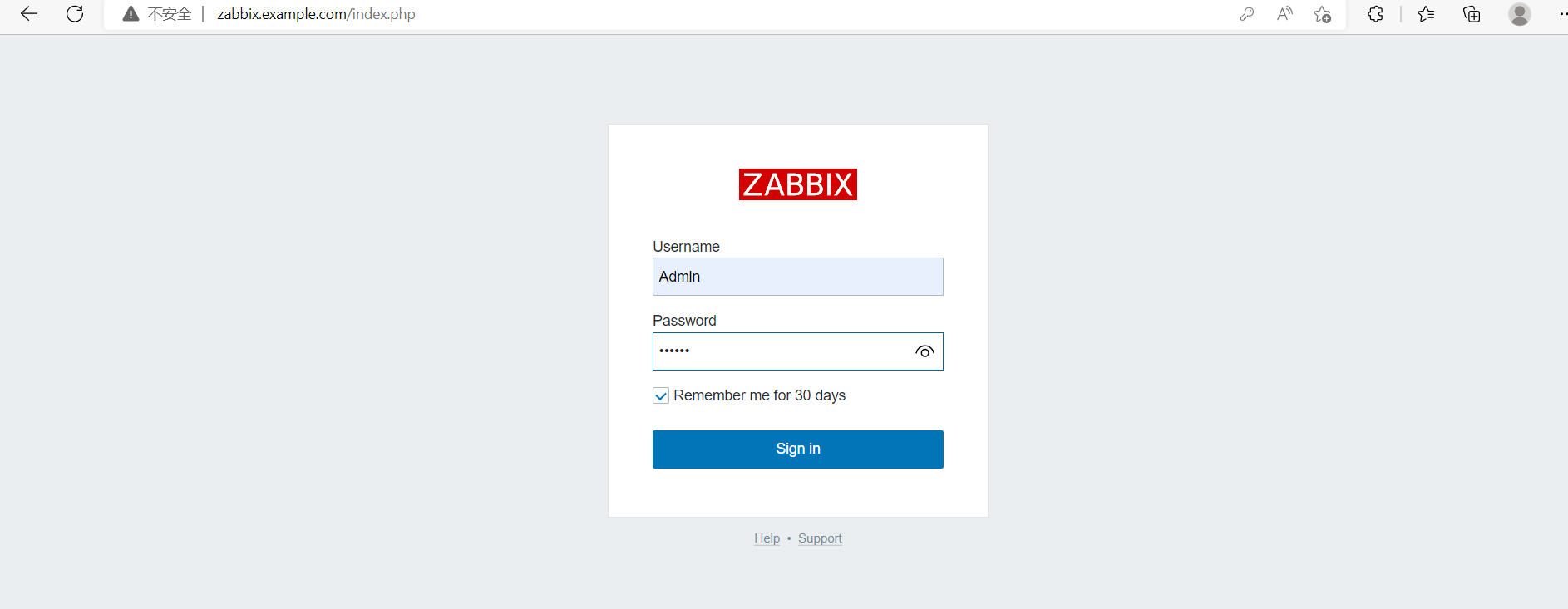Uncheck the Remember me for 30 days checkbox

click(661, 396)
